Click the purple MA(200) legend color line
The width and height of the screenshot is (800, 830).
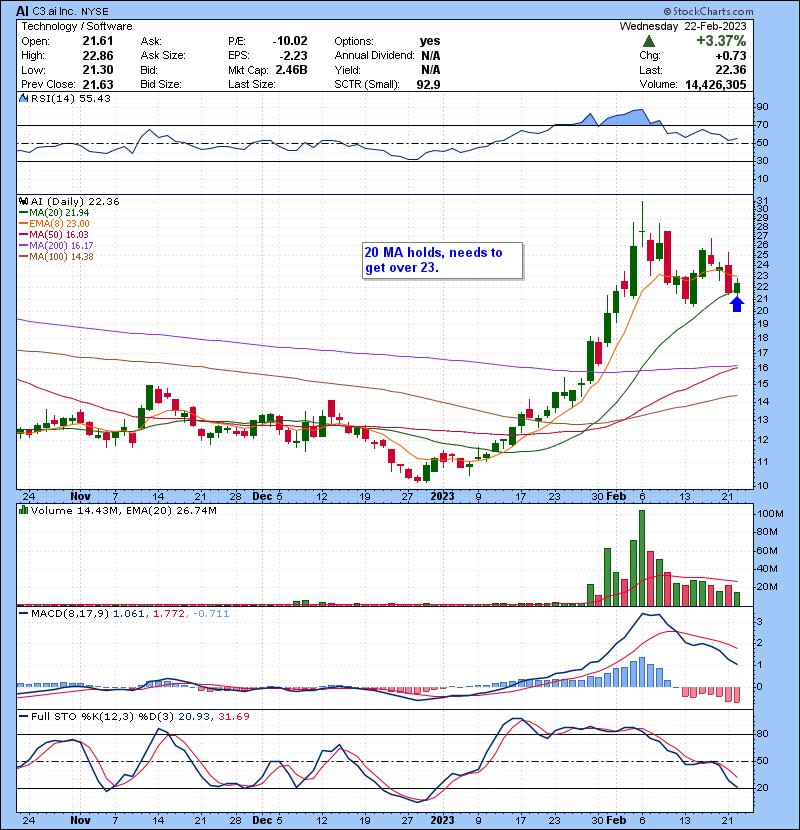[x=24, y=246]
